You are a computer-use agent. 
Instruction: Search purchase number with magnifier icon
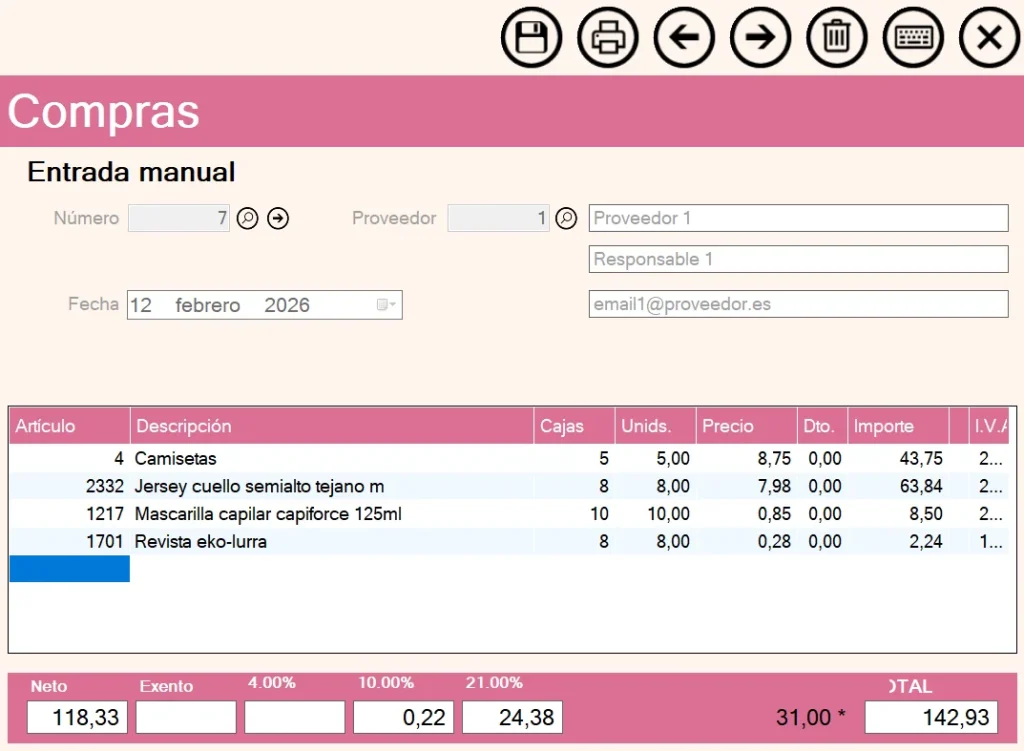point(247,218)
